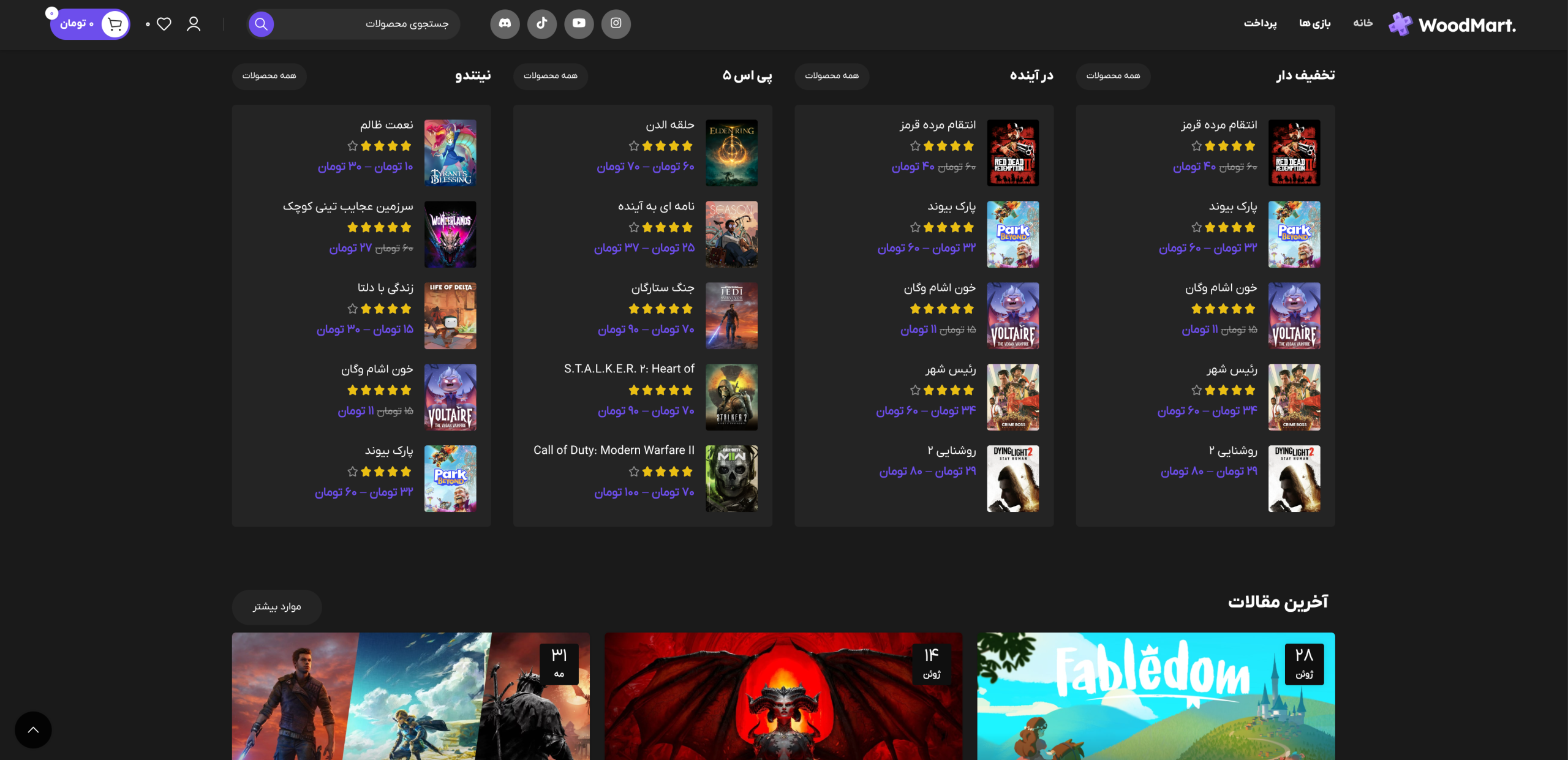This screenshot has height=760, width=1568.
Task: Open the پرداخت menu item
Action: 1260,23
